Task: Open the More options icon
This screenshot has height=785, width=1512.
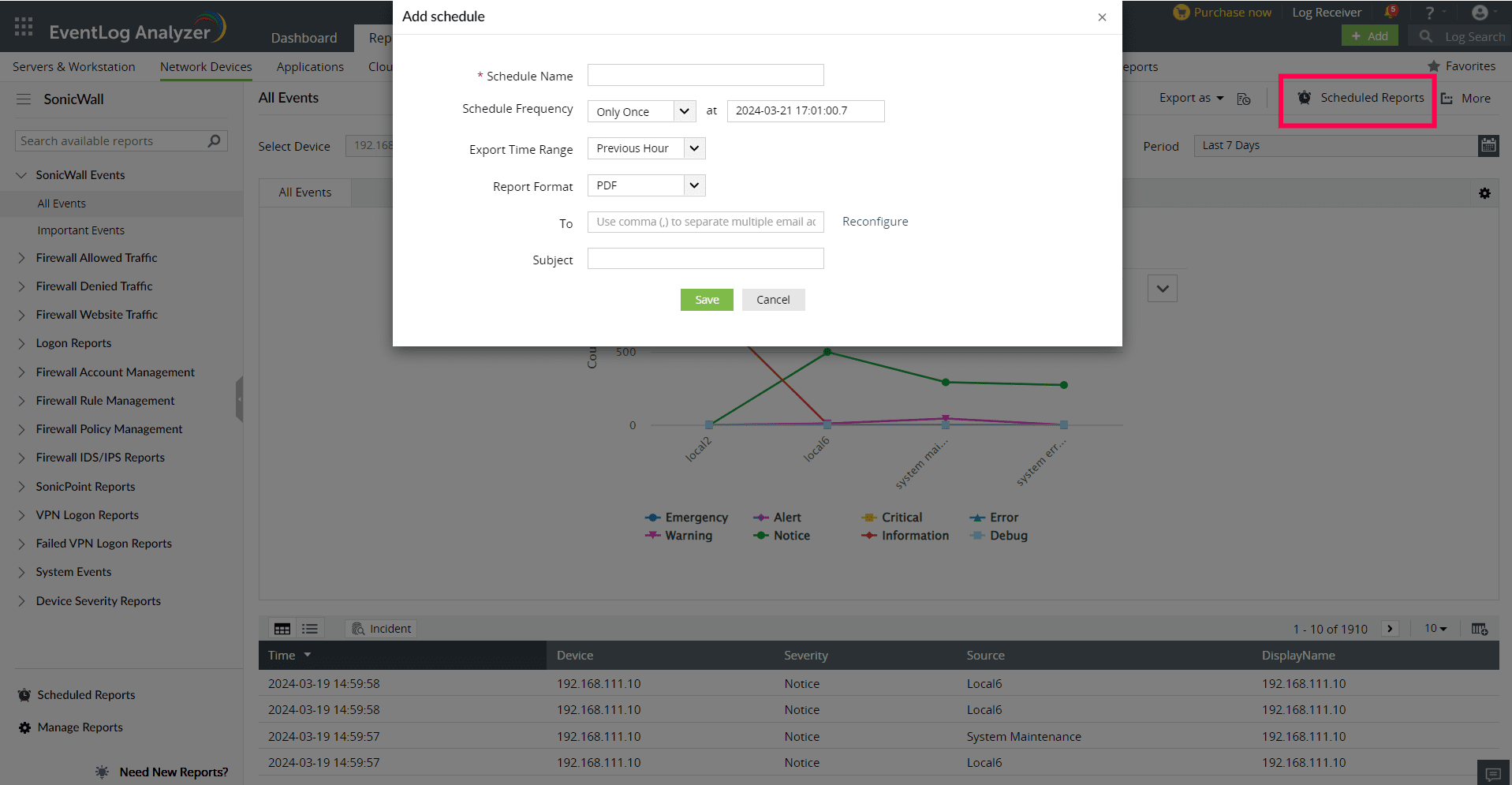Action: [1447, 98]
